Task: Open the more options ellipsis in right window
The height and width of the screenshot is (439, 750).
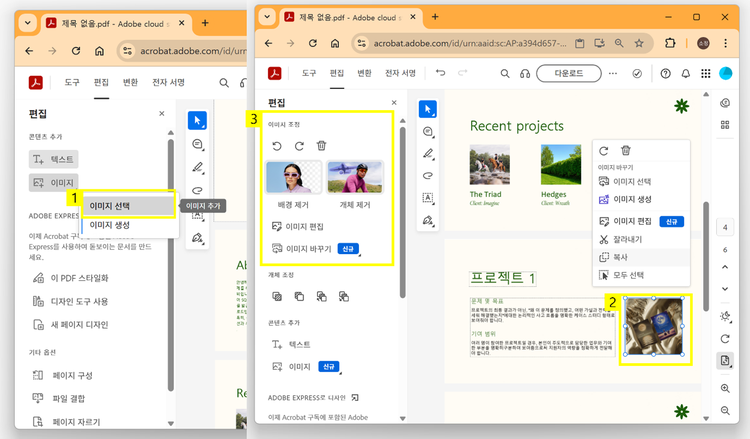Action: click(x=613, y=74)
